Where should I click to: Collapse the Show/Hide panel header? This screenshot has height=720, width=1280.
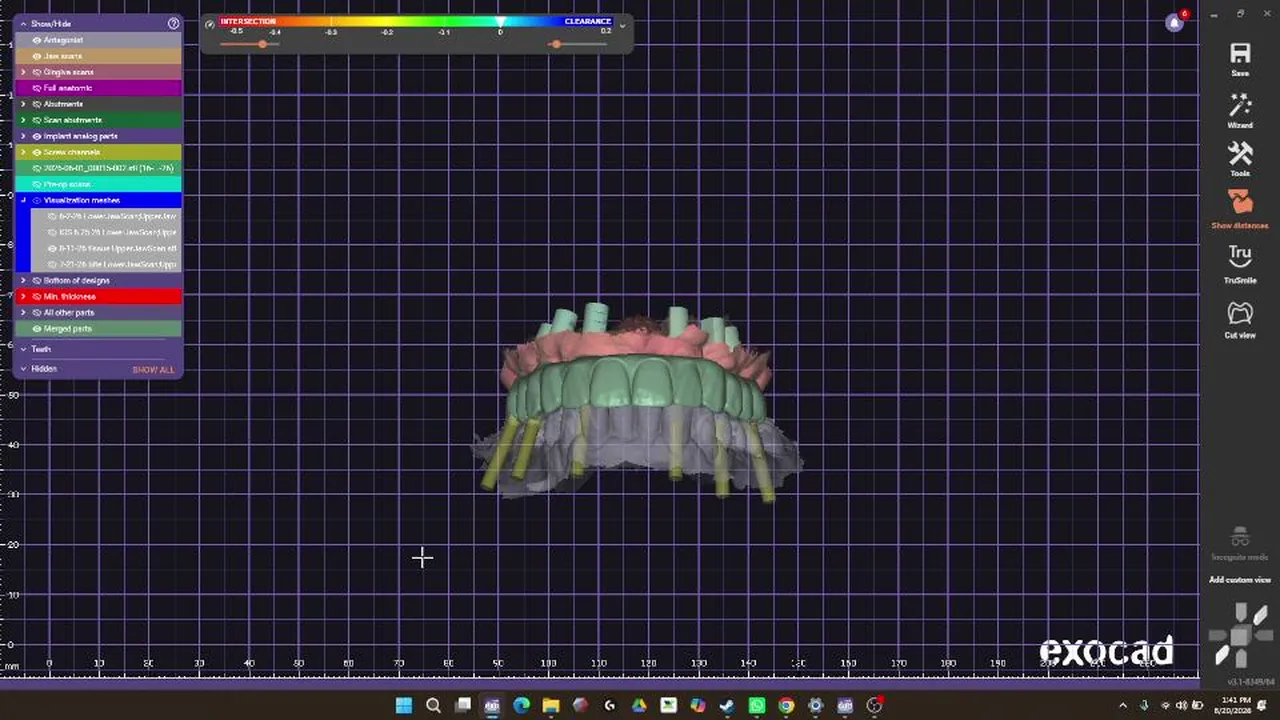[23, 23]
